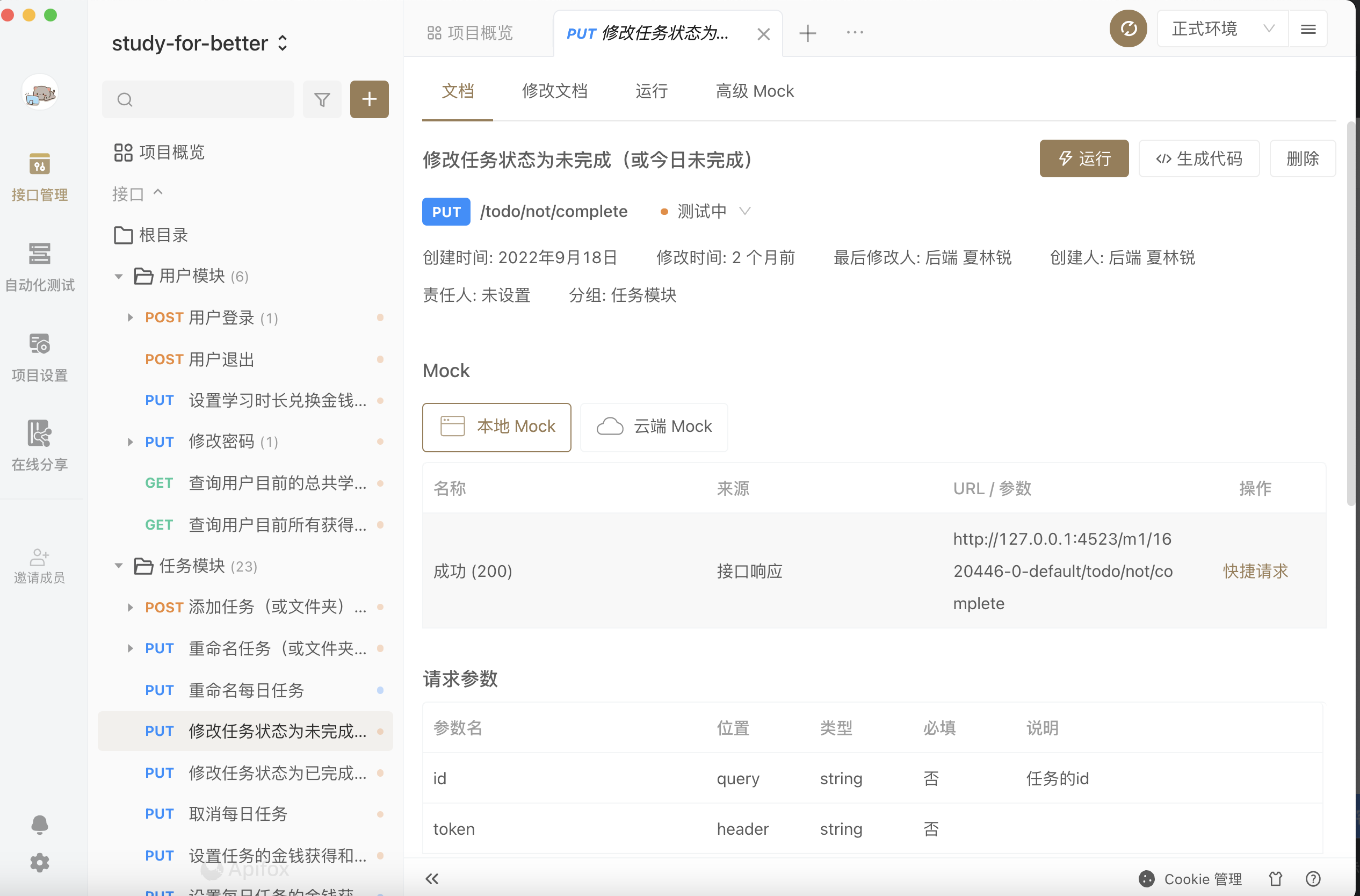
Task: Collapse the 任务模块 folder
Action: pos(119,566)
